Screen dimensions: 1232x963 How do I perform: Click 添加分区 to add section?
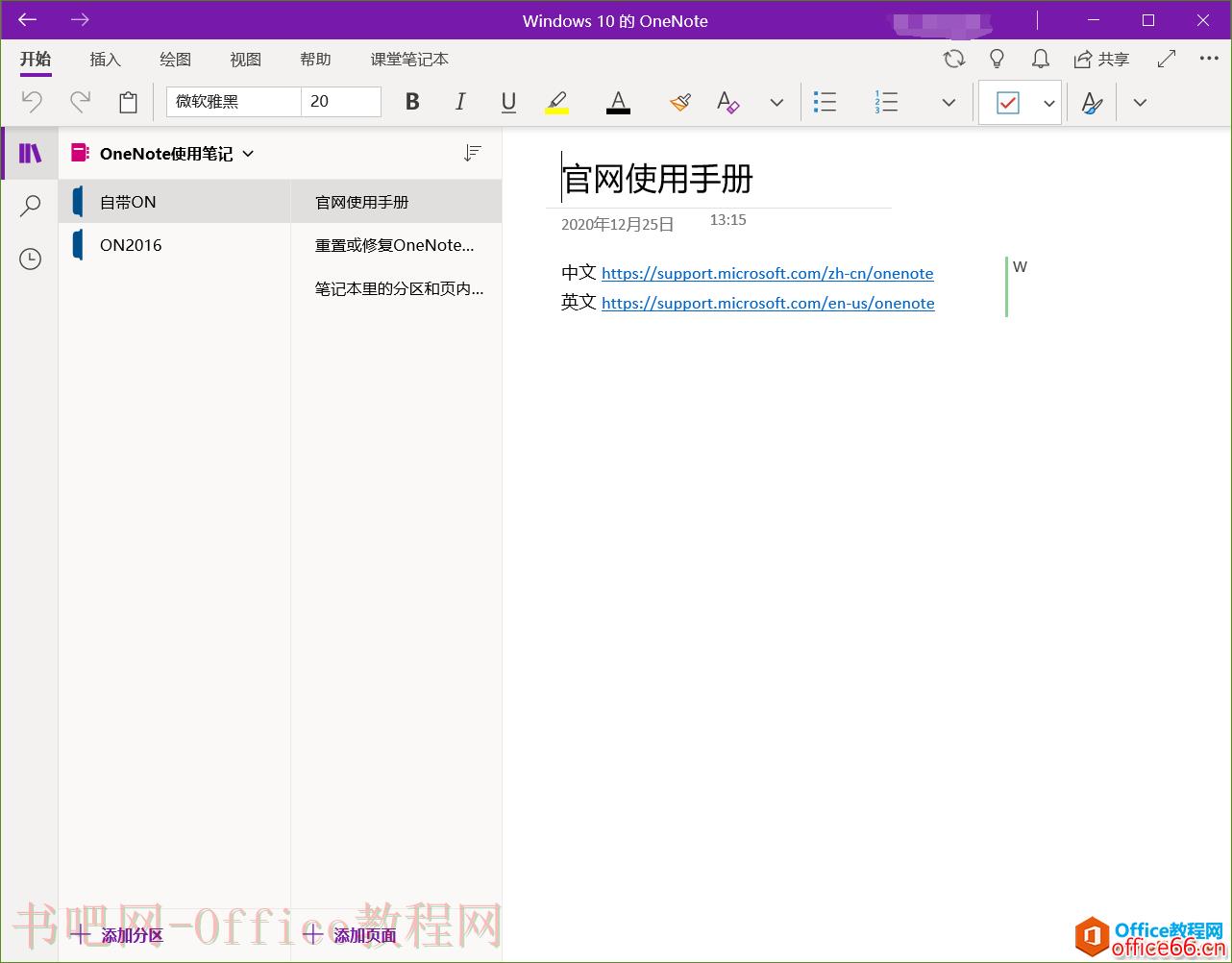[116, 935]
